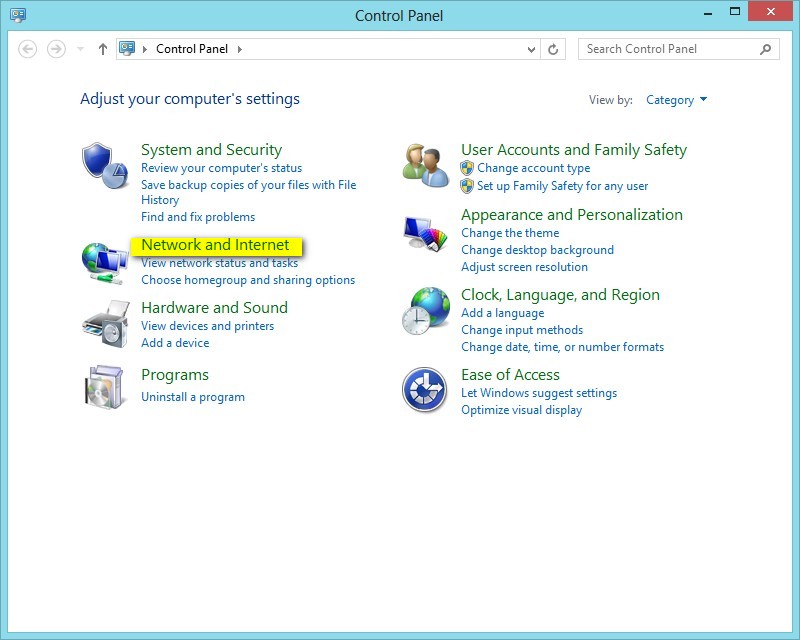Screen dimensions: 800x640
Task: Click Change input methods link
Action: 522,330
